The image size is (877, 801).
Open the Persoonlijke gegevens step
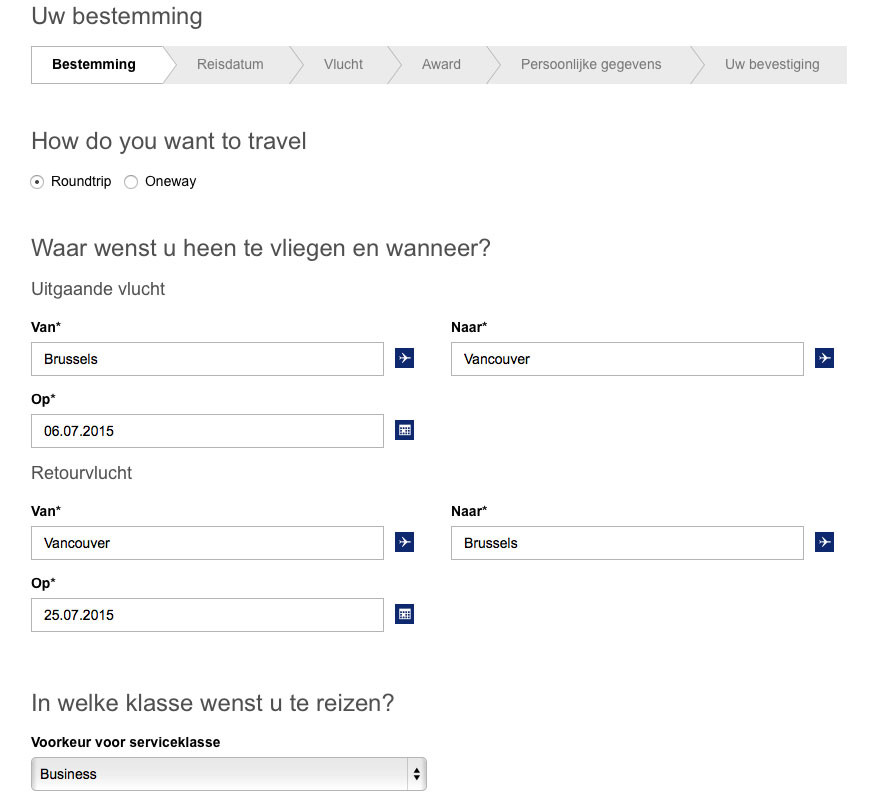tap(591, 65)
